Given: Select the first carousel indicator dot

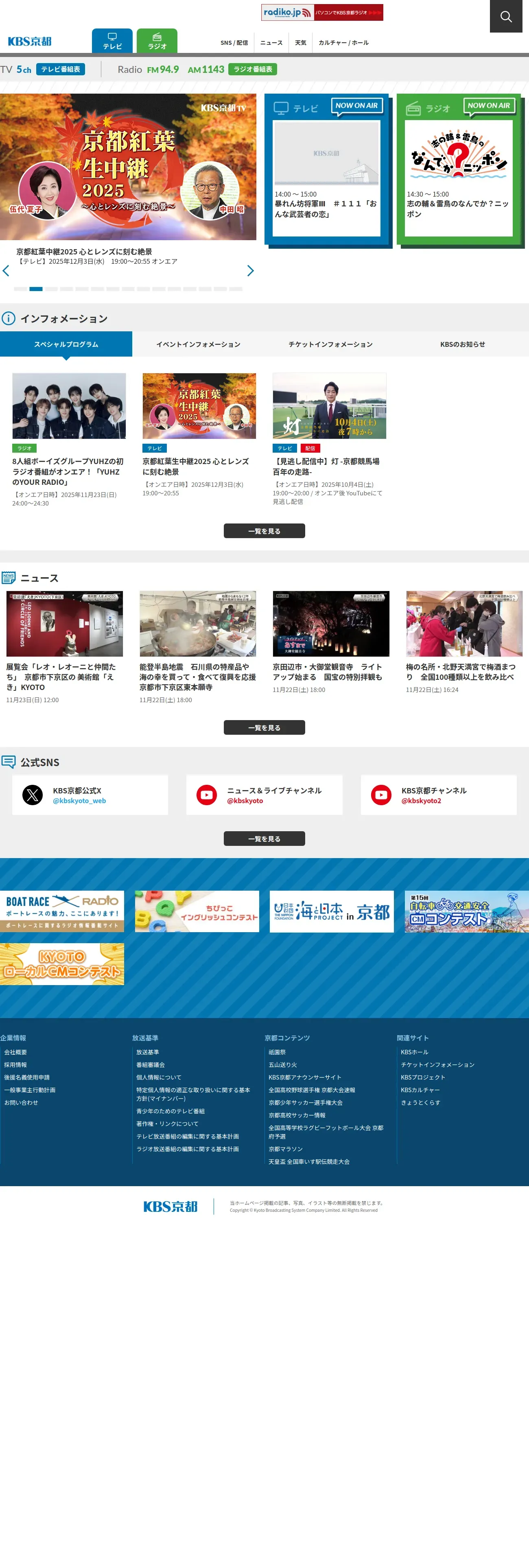Looking at the screenshot, I should (20, 289).
